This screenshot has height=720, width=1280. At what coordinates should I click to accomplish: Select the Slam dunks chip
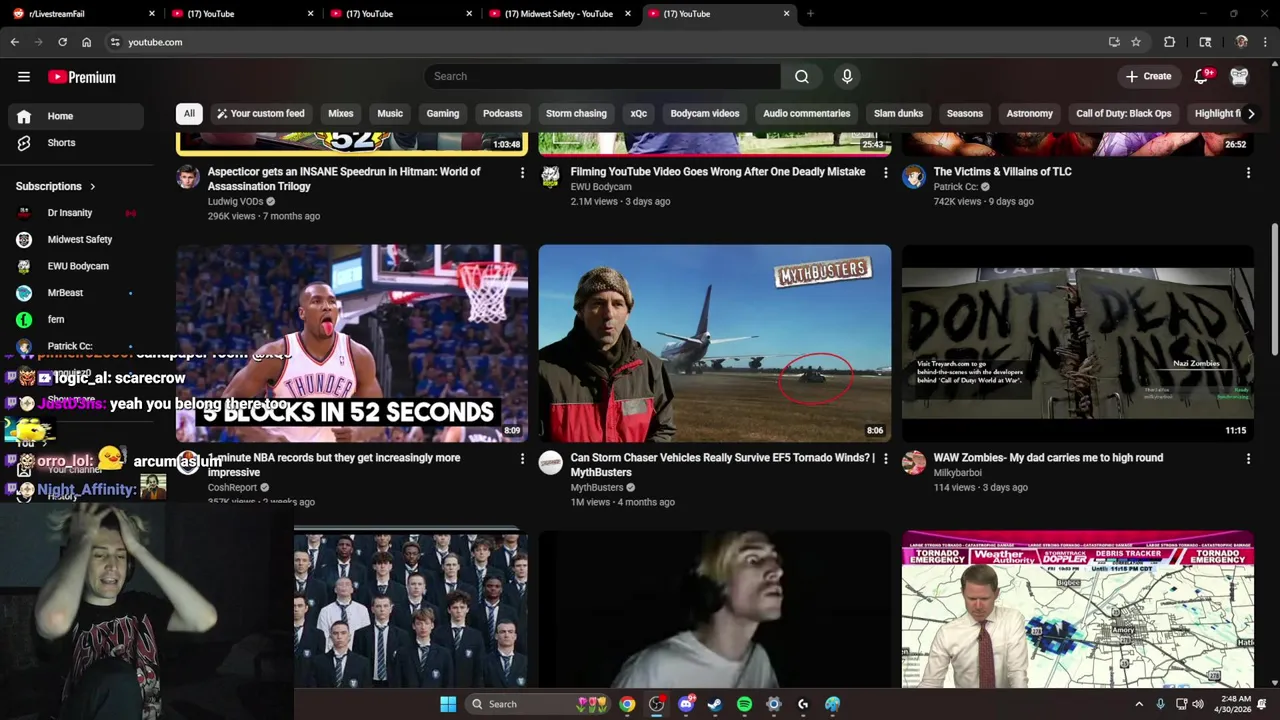coord(899,113)
